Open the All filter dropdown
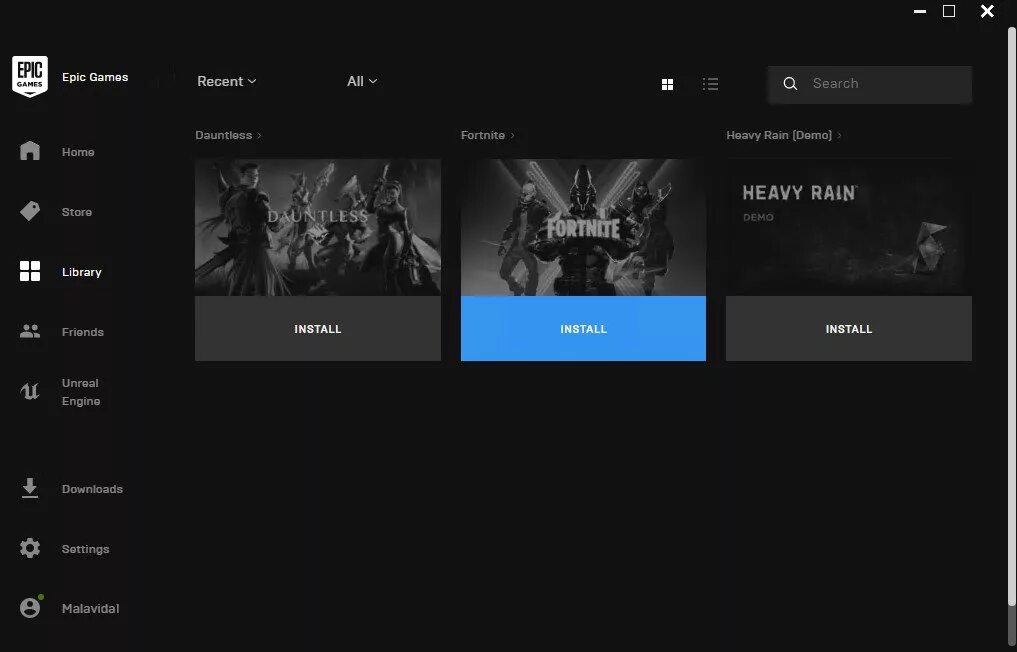Viewport: 1017px width, 652px height. [x=362, y=81]
